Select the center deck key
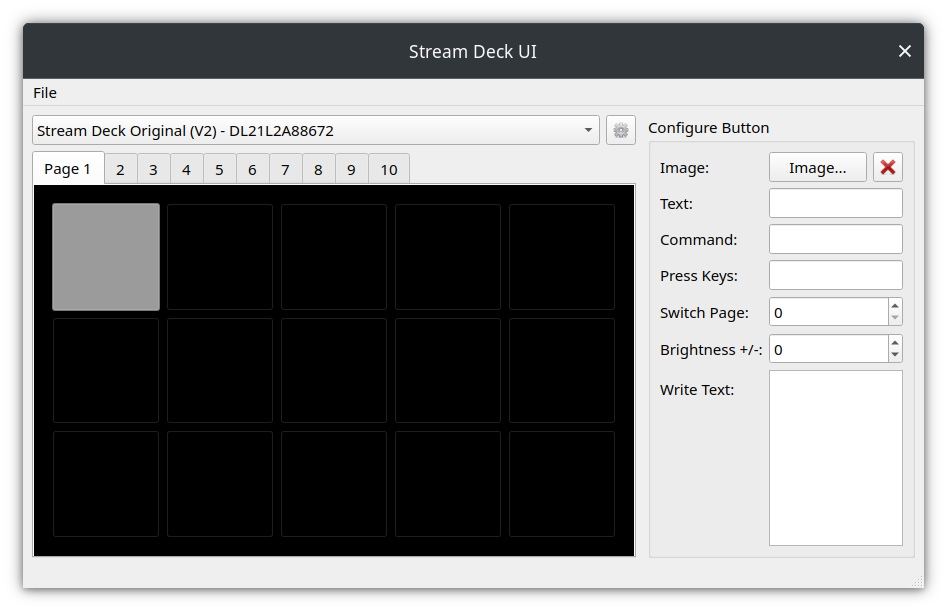 point(334,370)
